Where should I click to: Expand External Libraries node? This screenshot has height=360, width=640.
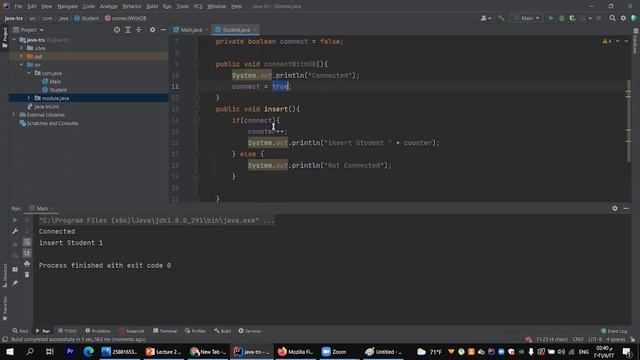[14, 115]
